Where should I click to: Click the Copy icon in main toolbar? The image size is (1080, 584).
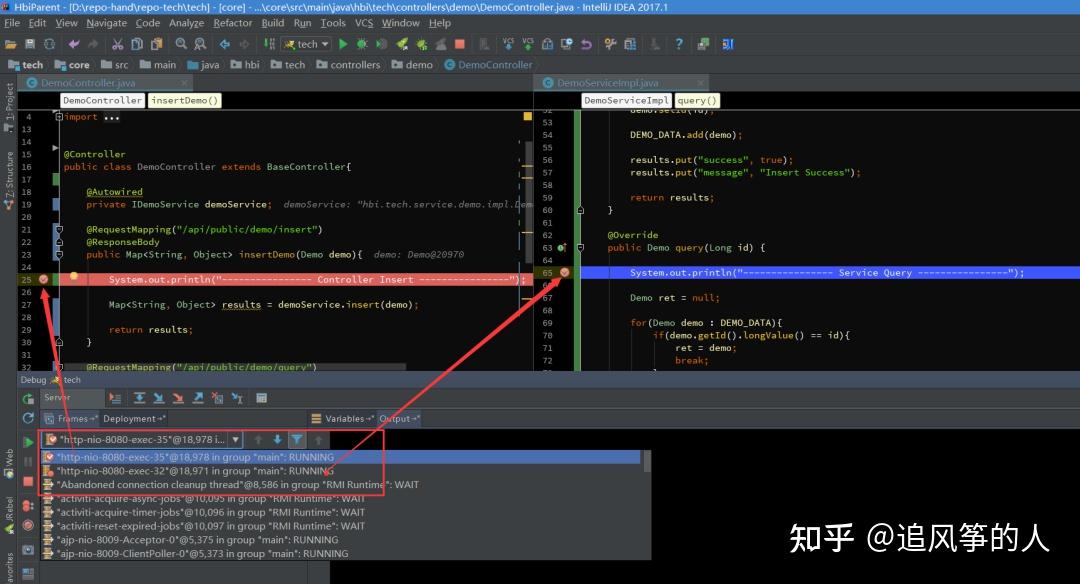[137, 44]
